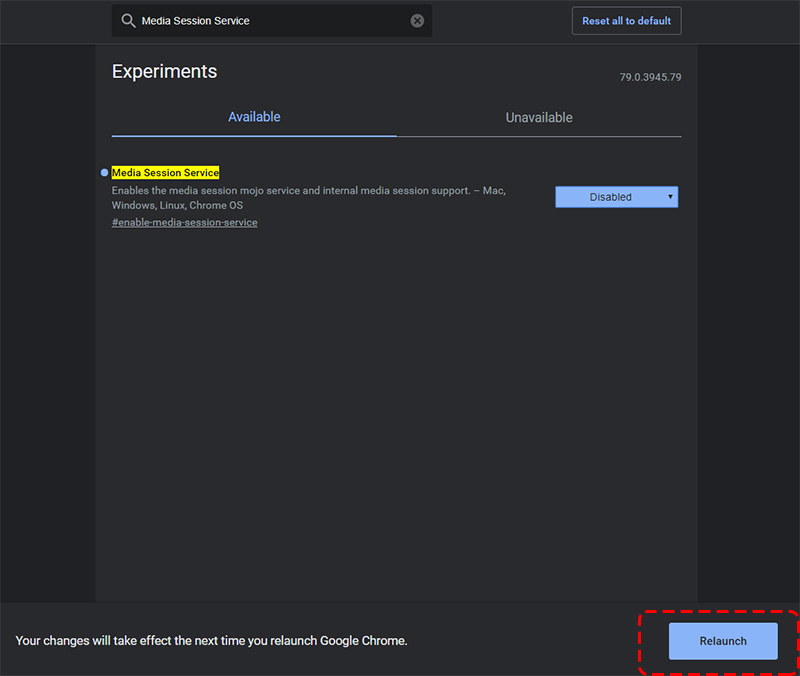Screen dimensions: 800x676
Task: Click the Experiments page heading
Action: pyautogui.click(x=164, y=72)
